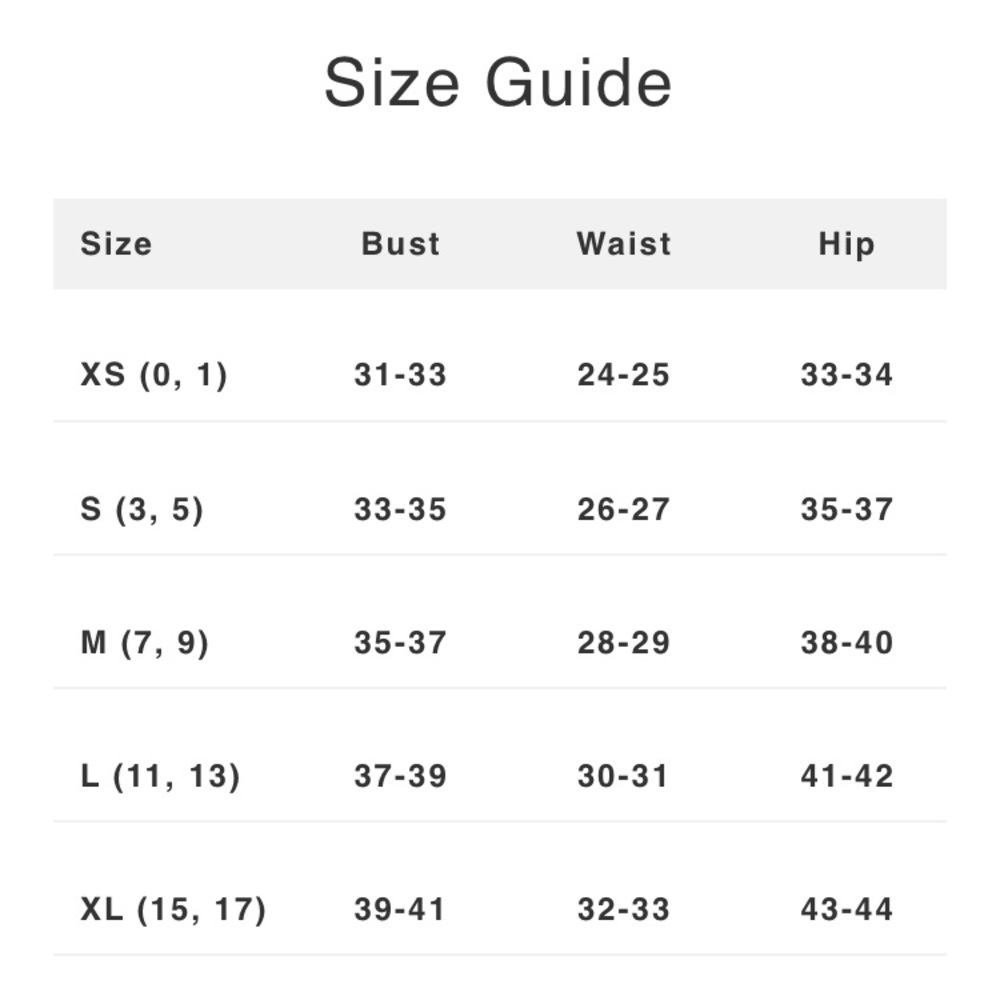Click the Size column header
Viewport: 1000px width, 1000px height.
point(116,244)
